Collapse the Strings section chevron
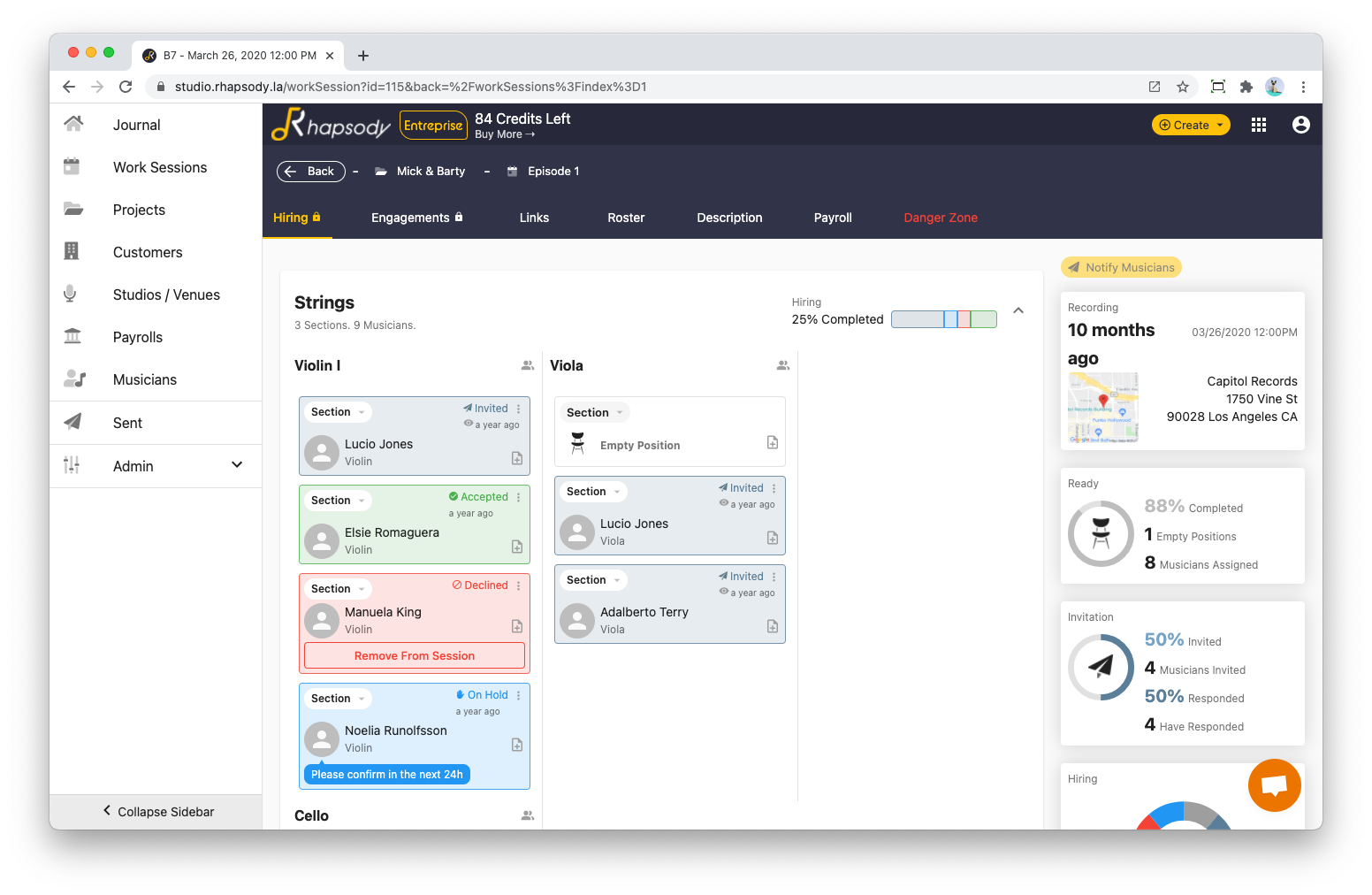The height and width of the screenshot is (895, 1372). coord(1018,310)
